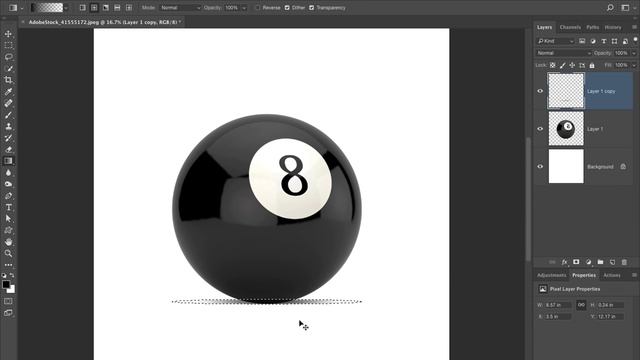Select the Quick Selection tool
Screen dimensions: 640x360
coord(8,69)
